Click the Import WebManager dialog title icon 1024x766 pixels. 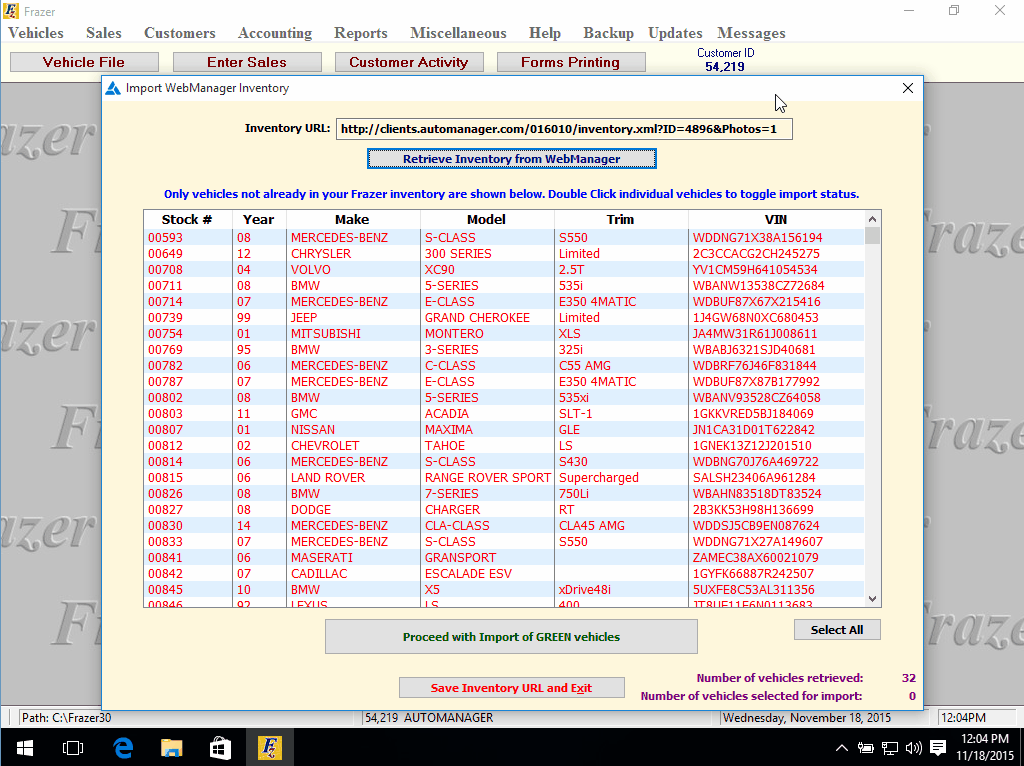tap(113, 88)
